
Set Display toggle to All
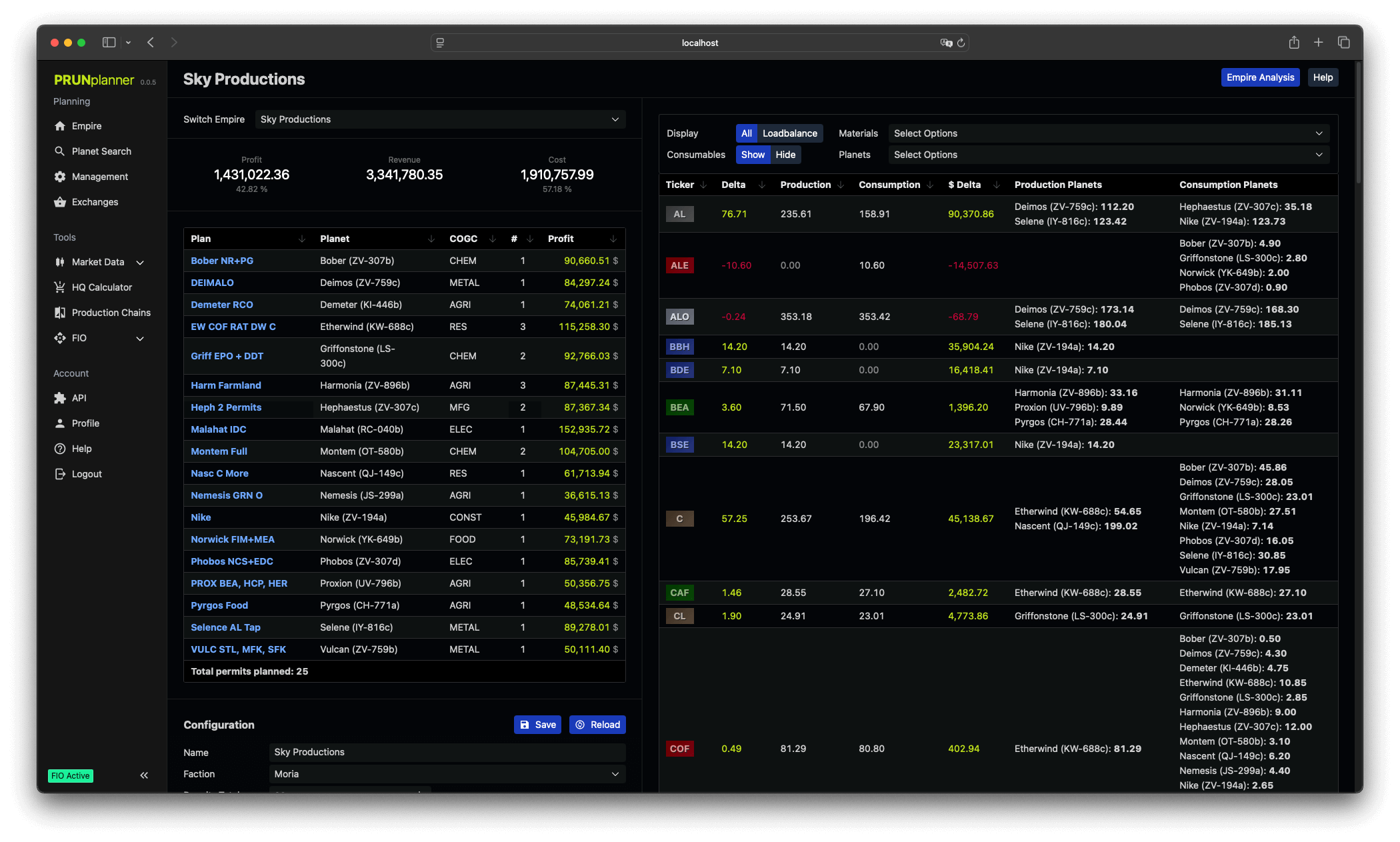click(746, 133)
